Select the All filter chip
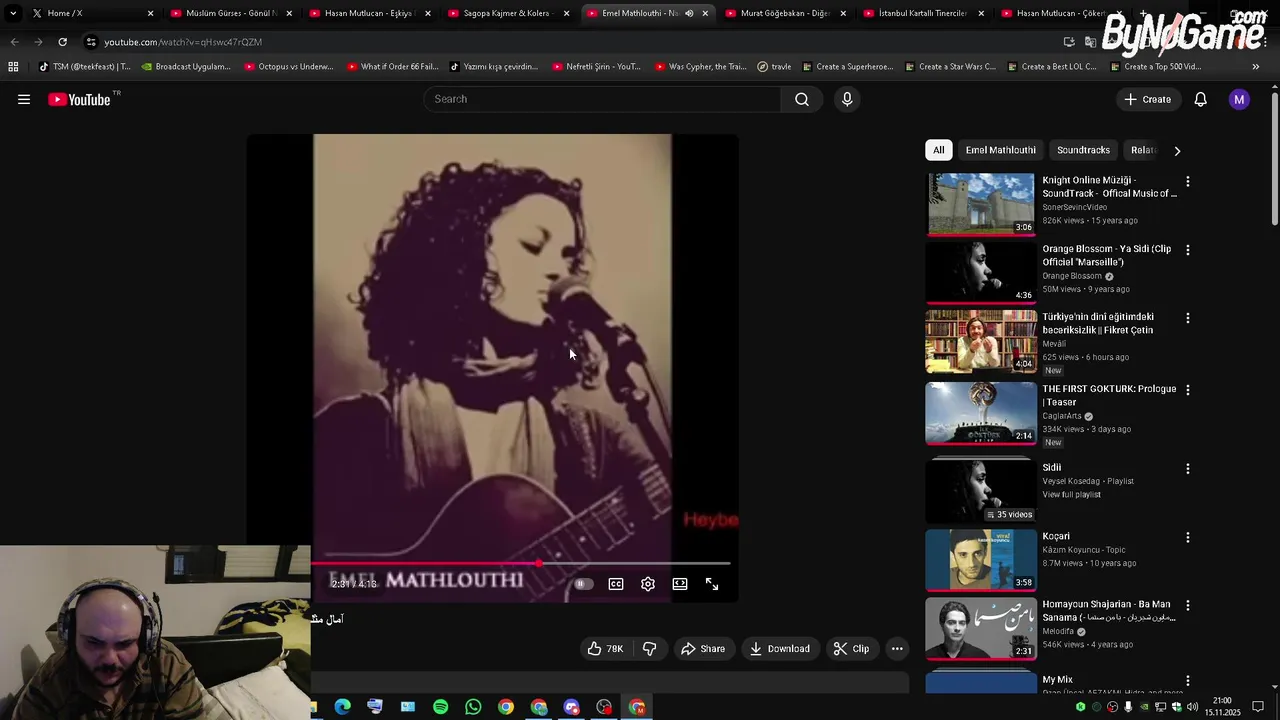Screen dimensions: 1280x720 pos(939,150)
